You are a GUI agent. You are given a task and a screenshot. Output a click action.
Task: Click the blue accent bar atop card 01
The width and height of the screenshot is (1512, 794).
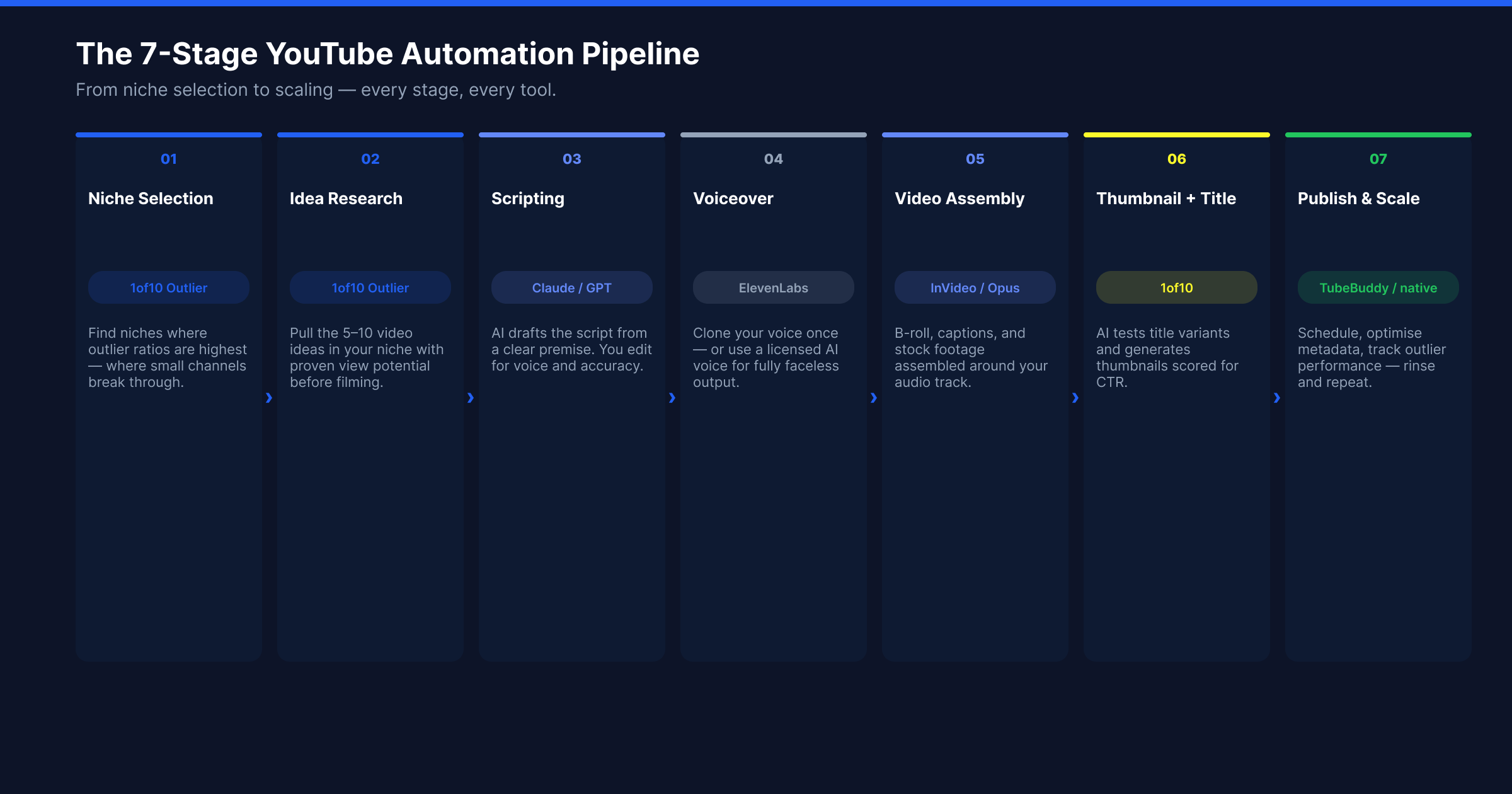pos(169,135)
